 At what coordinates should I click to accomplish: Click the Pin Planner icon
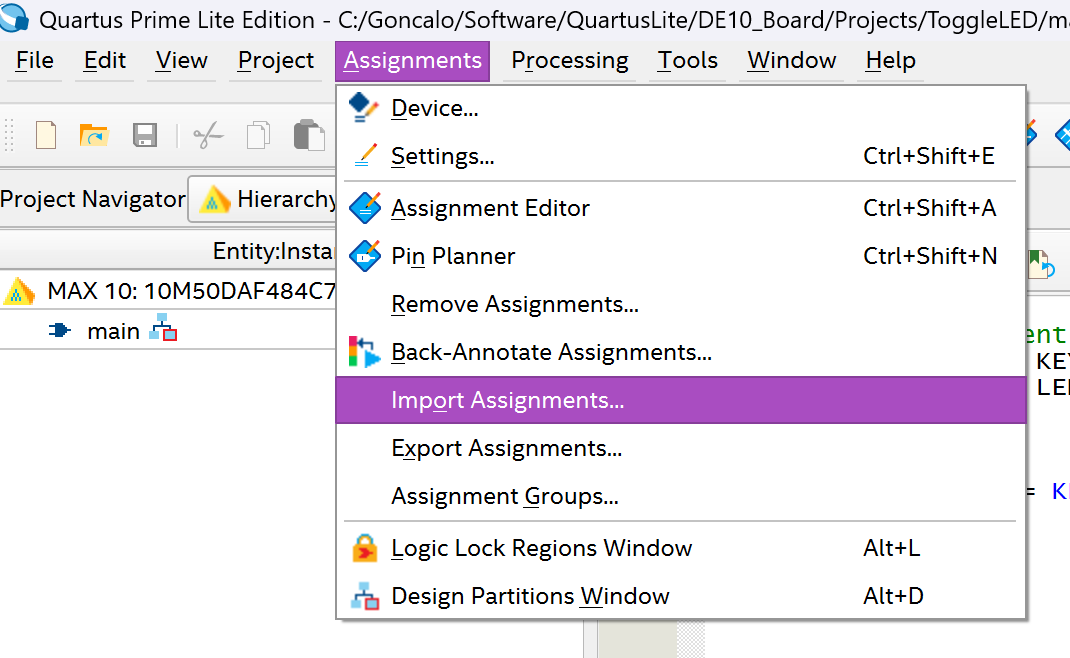[365, 256]
